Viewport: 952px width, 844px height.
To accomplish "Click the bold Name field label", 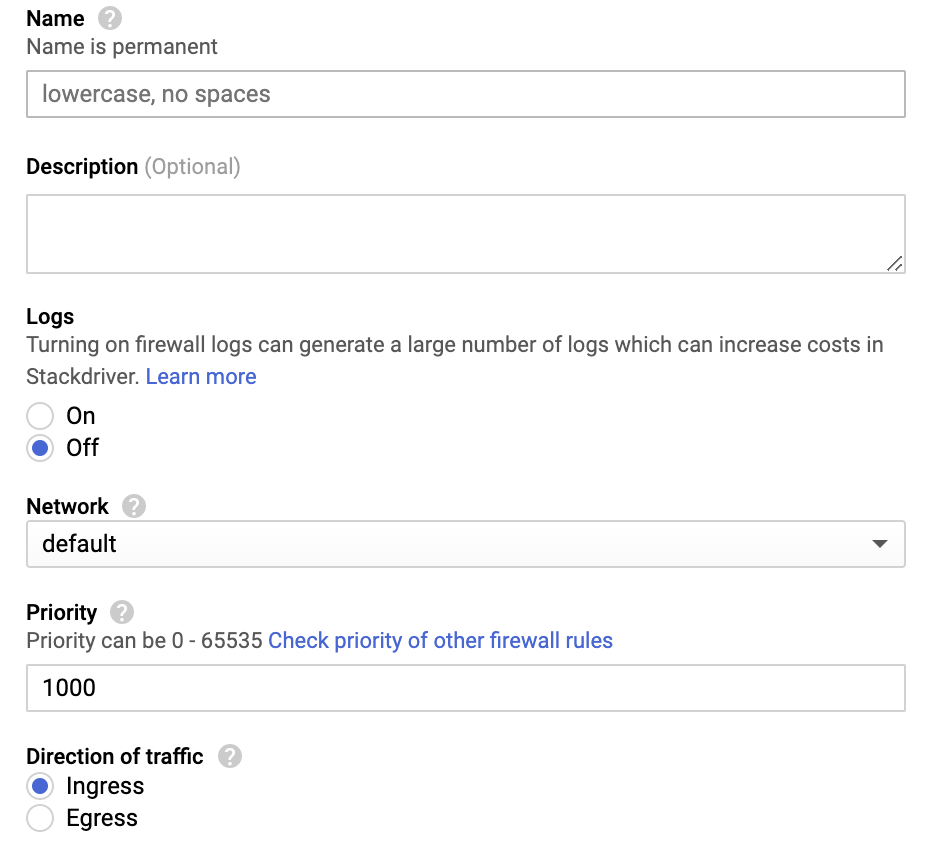I will (55, 19).
